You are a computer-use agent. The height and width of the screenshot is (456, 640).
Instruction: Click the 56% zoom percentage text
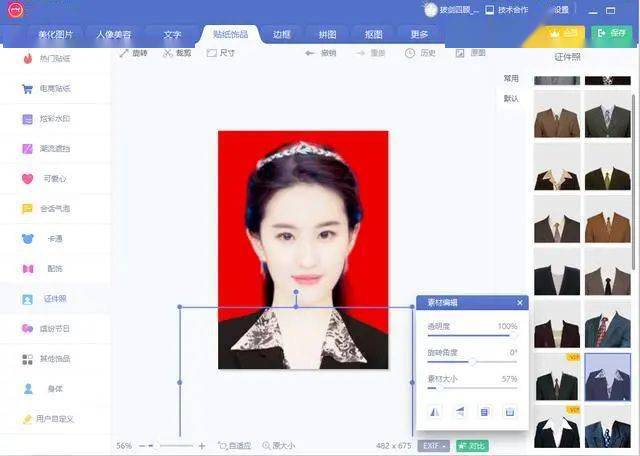tap(124, 446)
